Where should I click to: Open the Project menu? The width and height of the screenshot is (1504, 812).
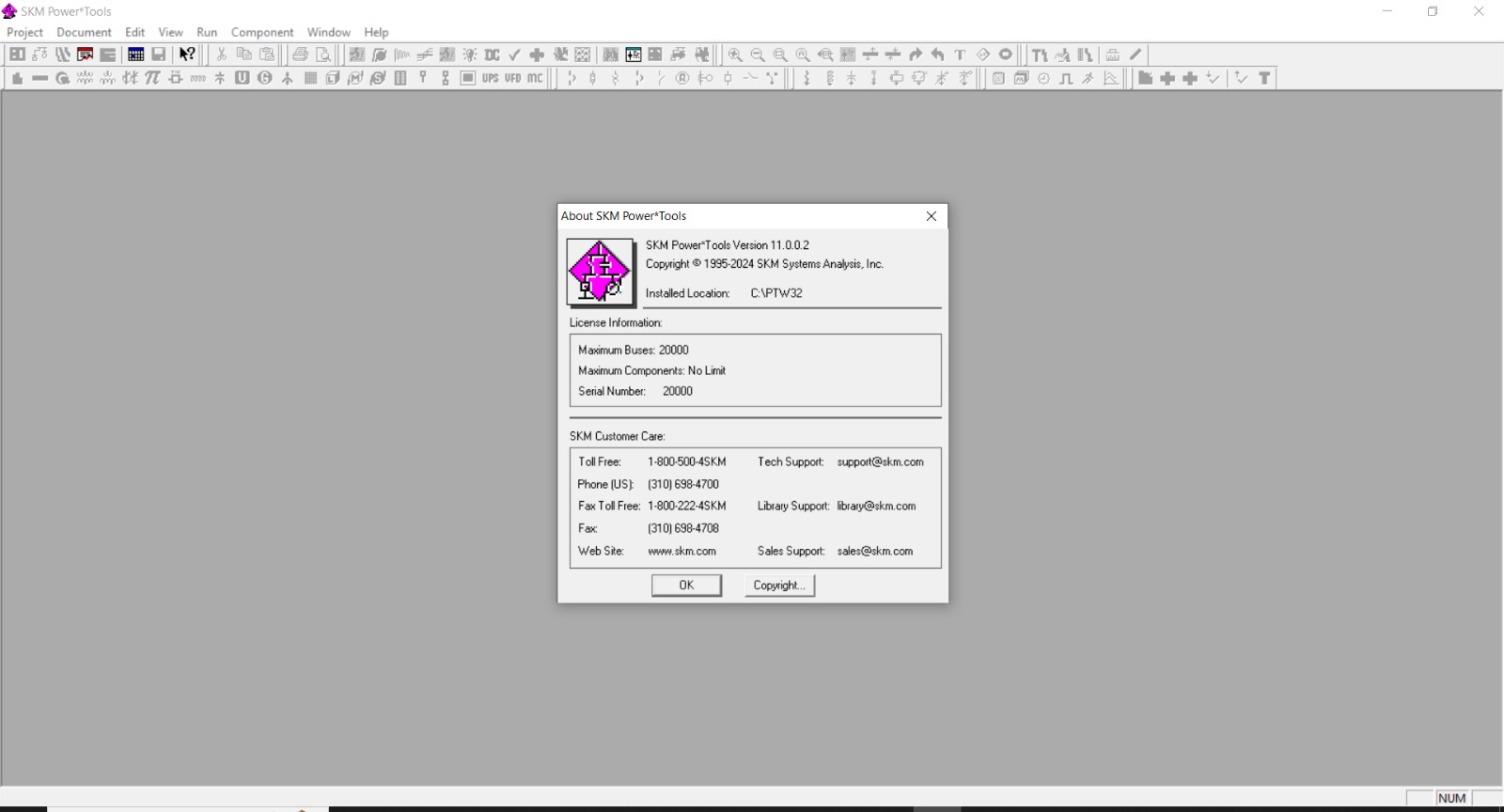(x=25, y=32)
